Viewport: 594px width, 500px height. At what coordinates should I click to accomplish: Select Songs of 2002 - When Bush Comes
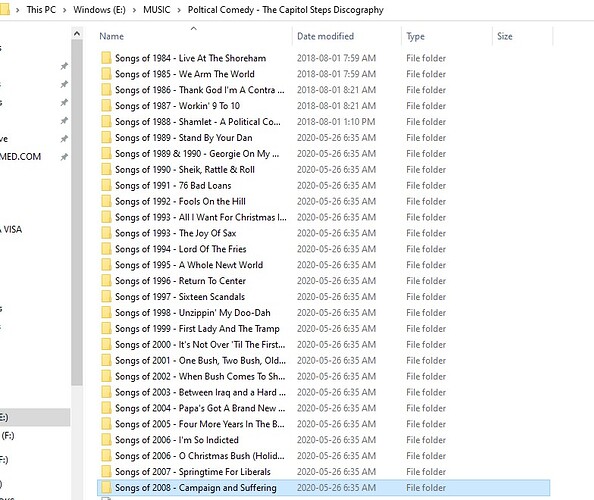[x=200, y=376]
